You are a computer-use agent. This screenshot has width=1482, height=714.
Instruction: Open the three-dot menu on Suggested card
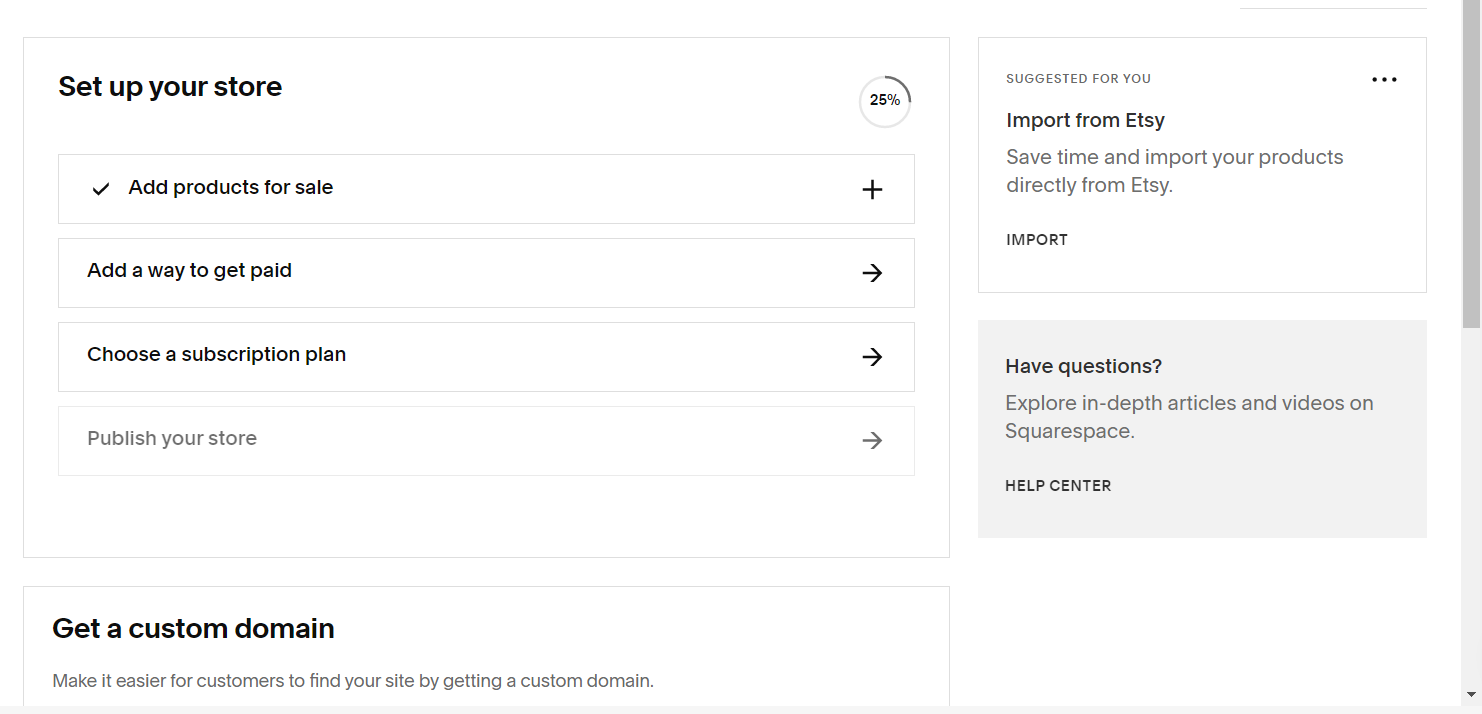coord(1384,80)
